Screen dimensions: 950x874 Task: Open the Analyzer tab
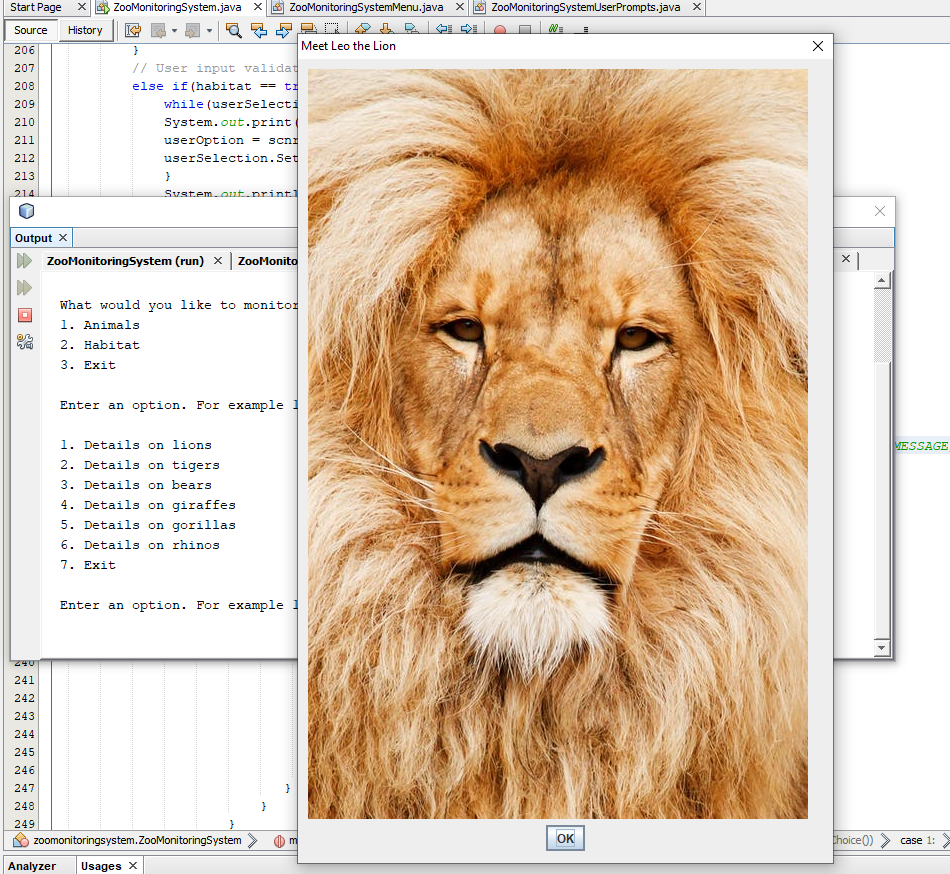(32, 866)
